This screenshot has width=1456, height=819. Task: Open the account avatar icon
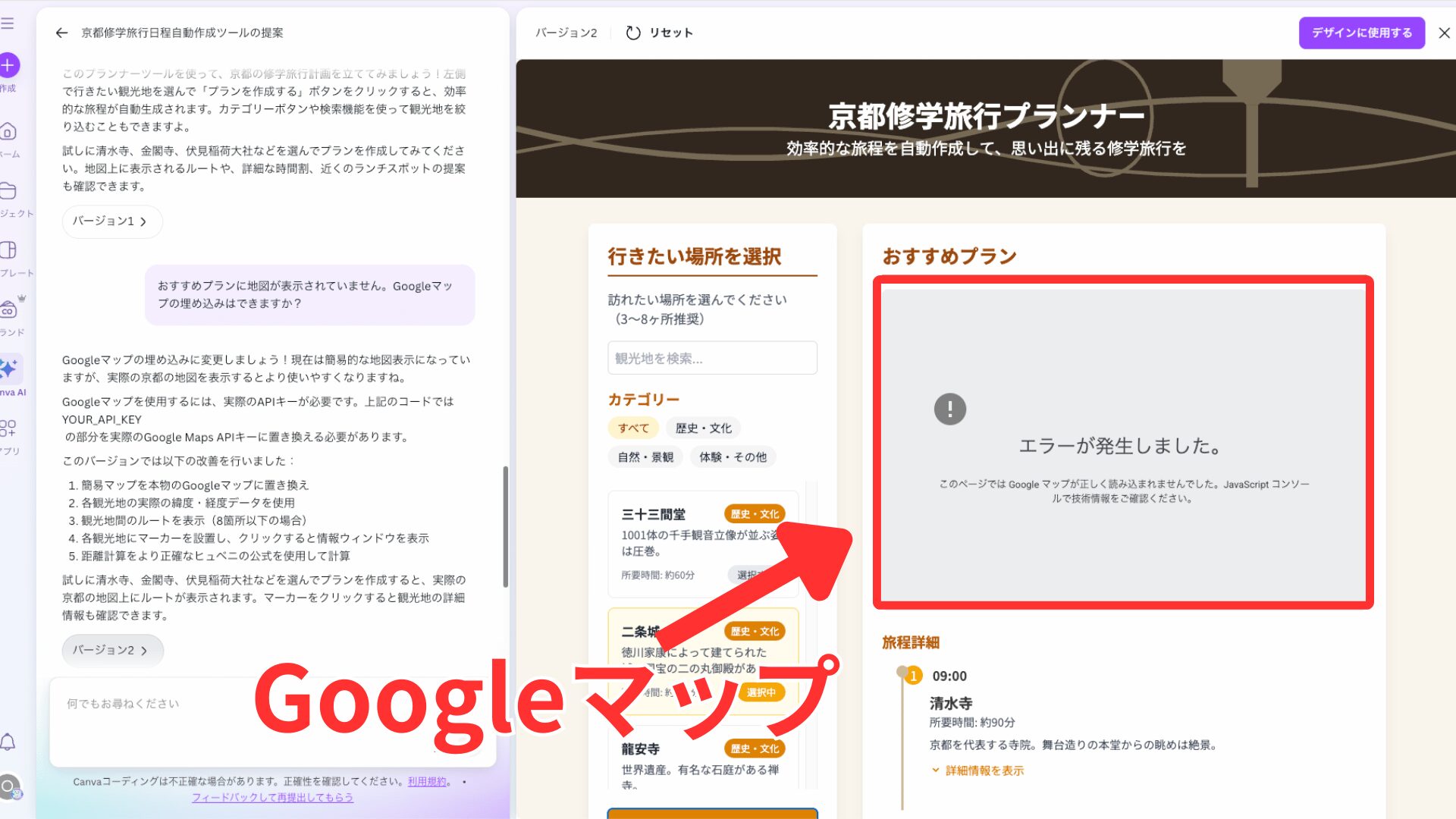10,788
